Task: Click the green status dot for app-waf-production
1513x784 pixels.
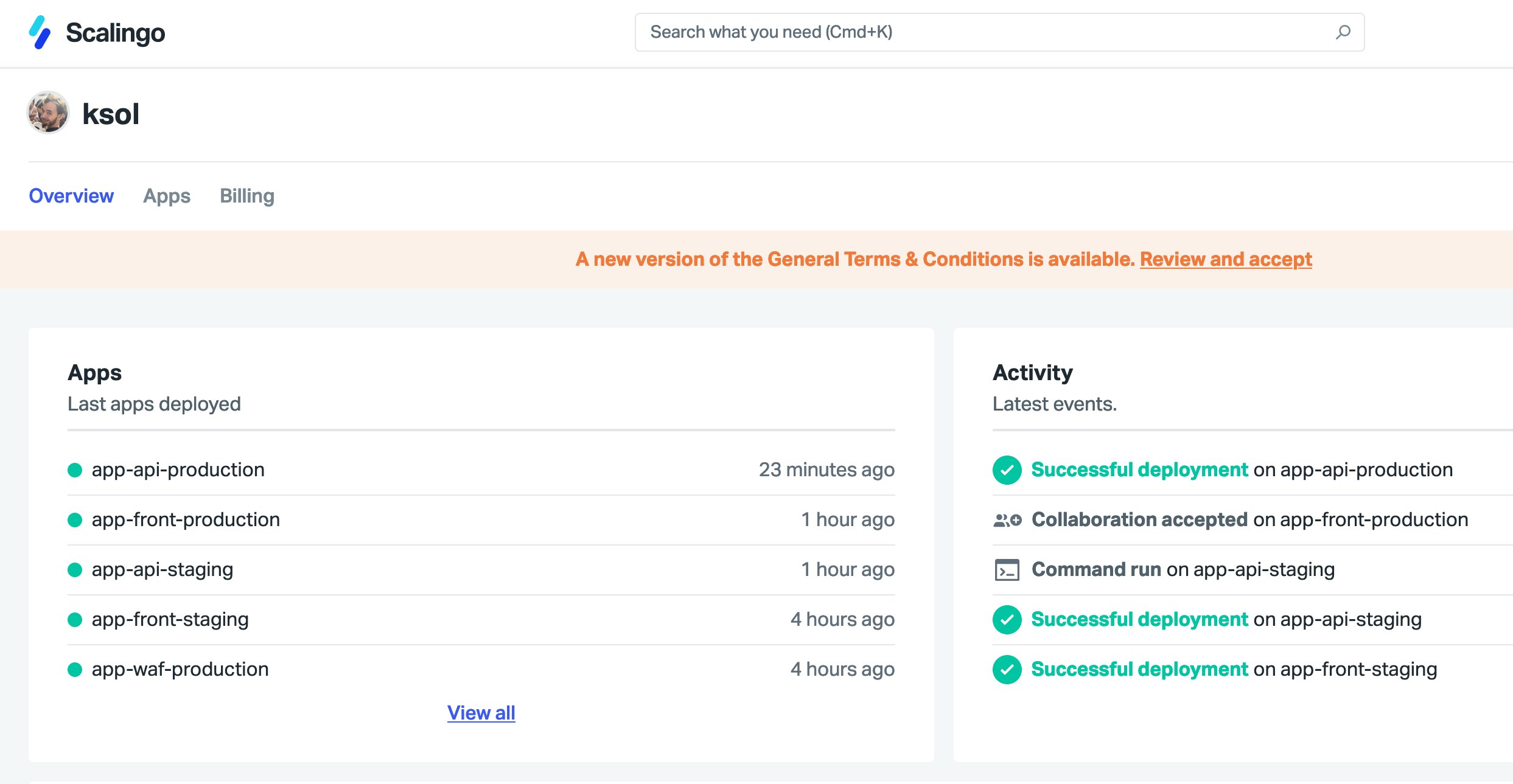Action: 75,670
